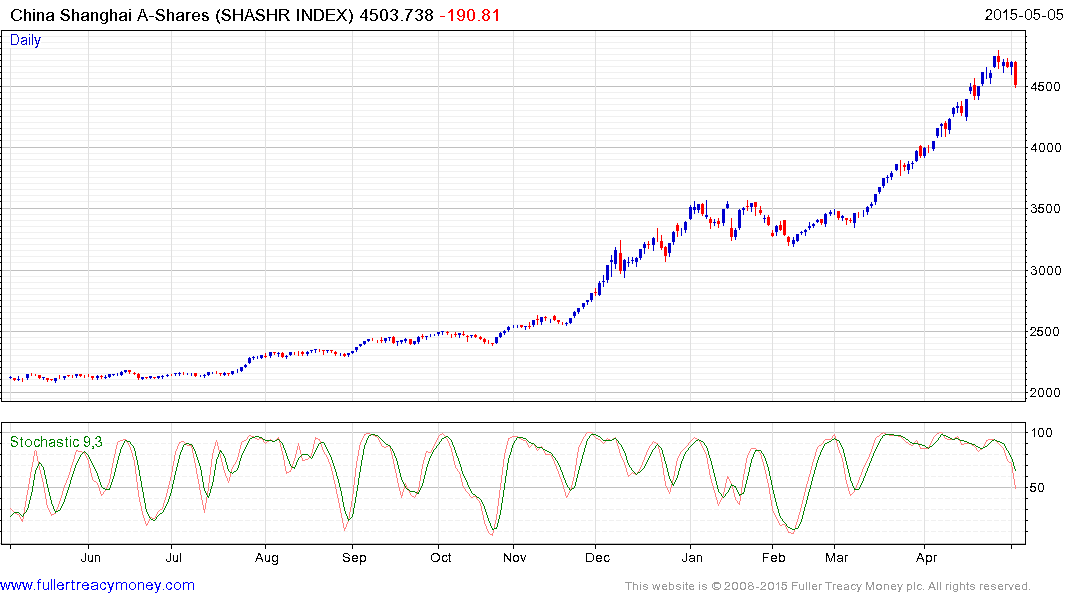1075x600 pixels.
Task: Click the 4500 price axis label
Action: pos(1046,87)
